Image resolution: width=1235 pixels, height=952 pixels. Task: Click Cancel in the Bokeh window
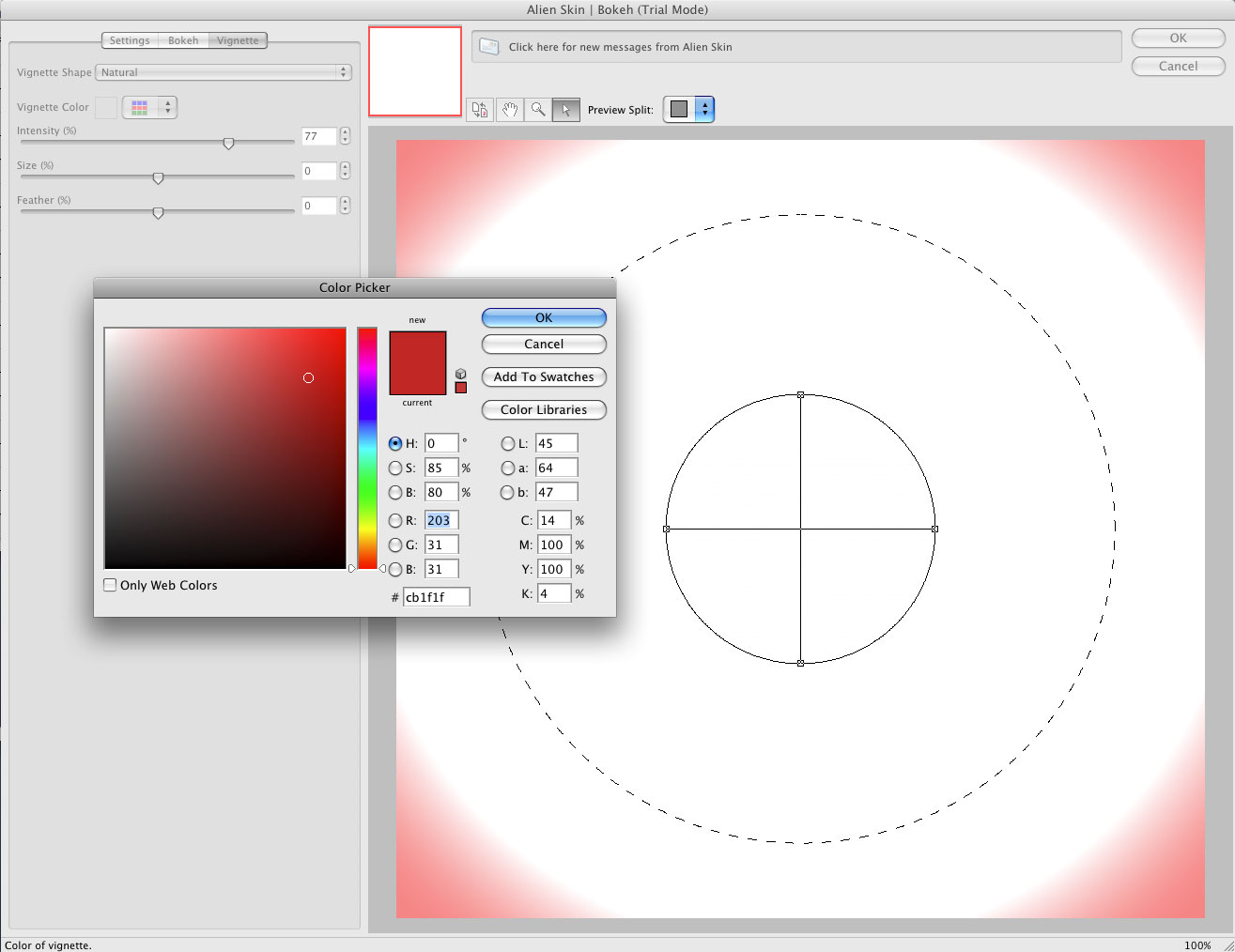(1178, 67)
